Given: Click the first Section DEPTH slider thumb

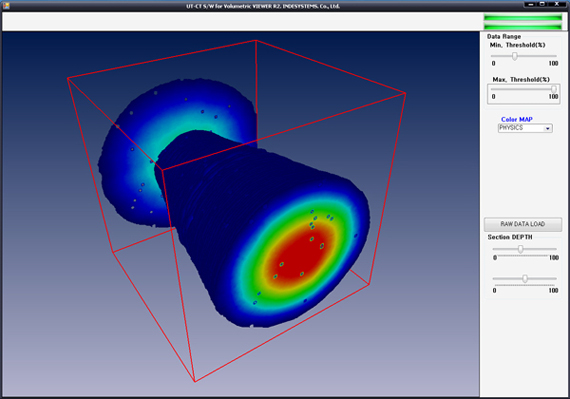Looking at the screenshot, I should (521, 249).
